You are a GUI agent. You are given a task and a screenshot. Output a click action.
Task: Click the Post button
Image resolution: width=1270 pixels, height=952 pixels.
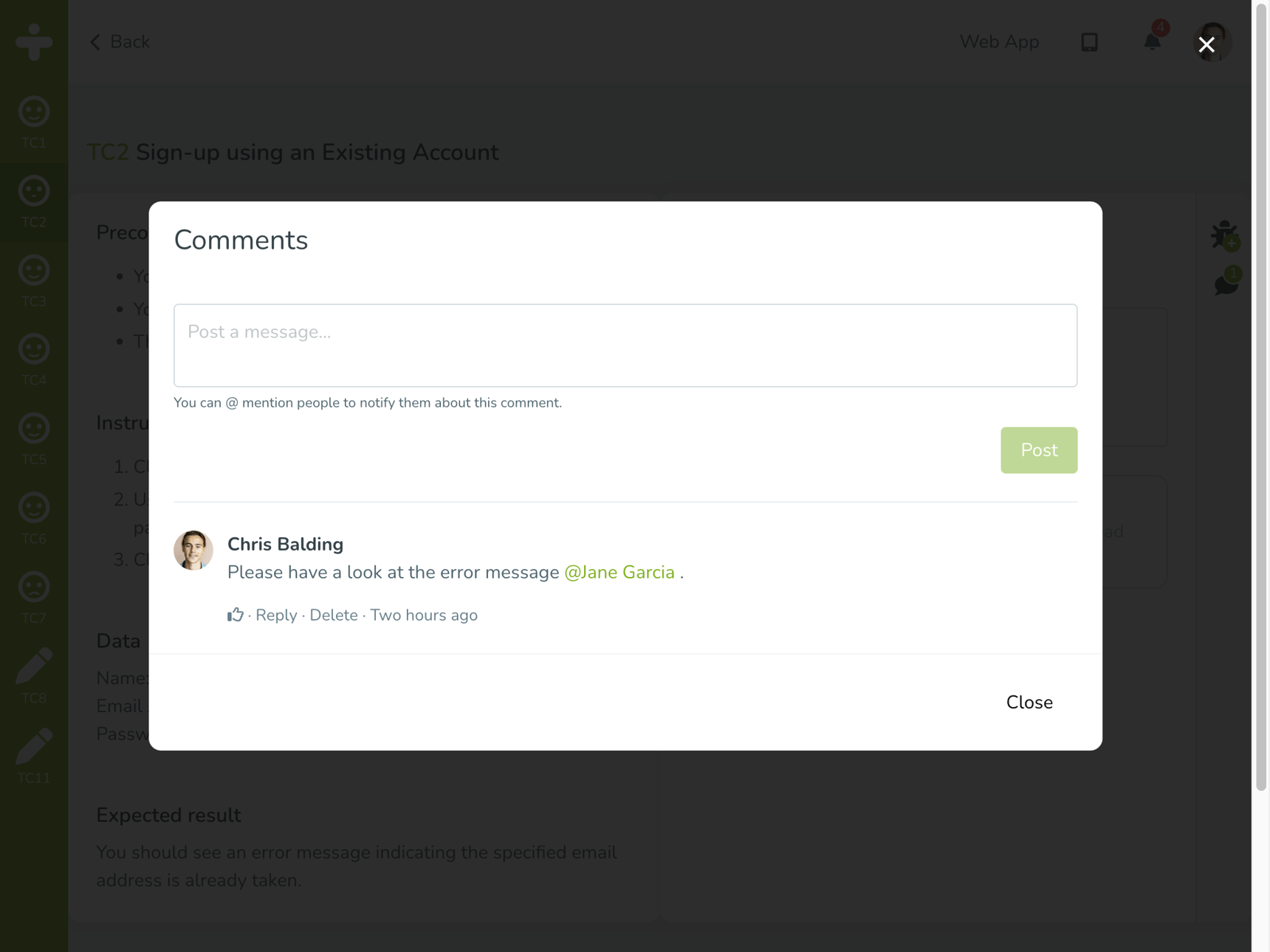pyautogui.click(x=1039, y=450)
